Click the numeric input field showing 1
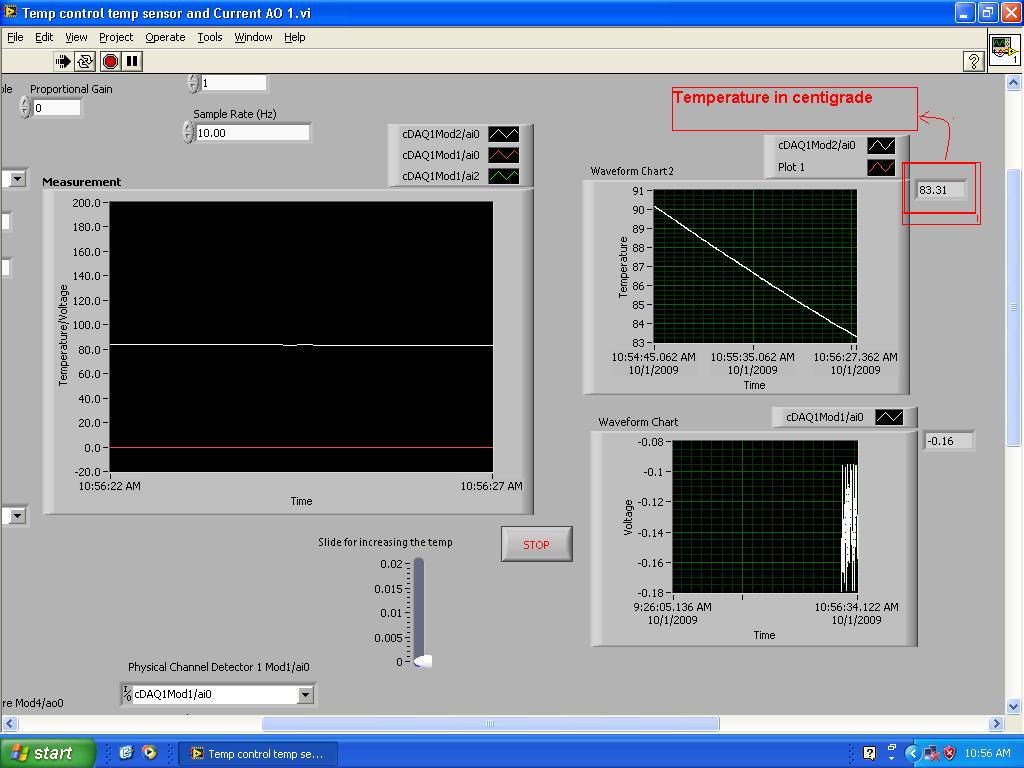The image size is (1024, 768). 233,83
